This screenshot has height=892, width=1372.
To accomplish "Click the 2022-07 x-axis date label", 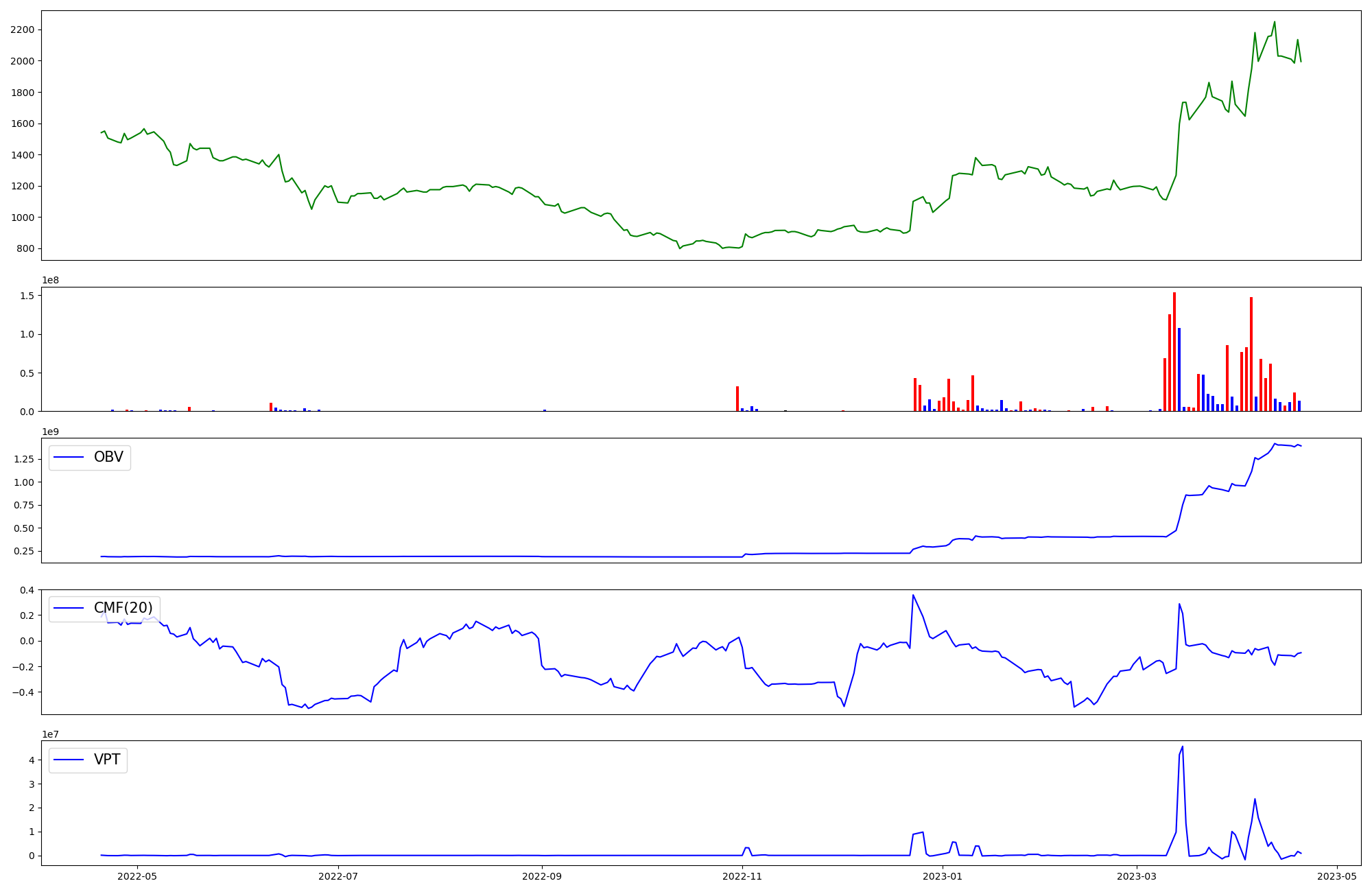I will [x=338, y=876].
